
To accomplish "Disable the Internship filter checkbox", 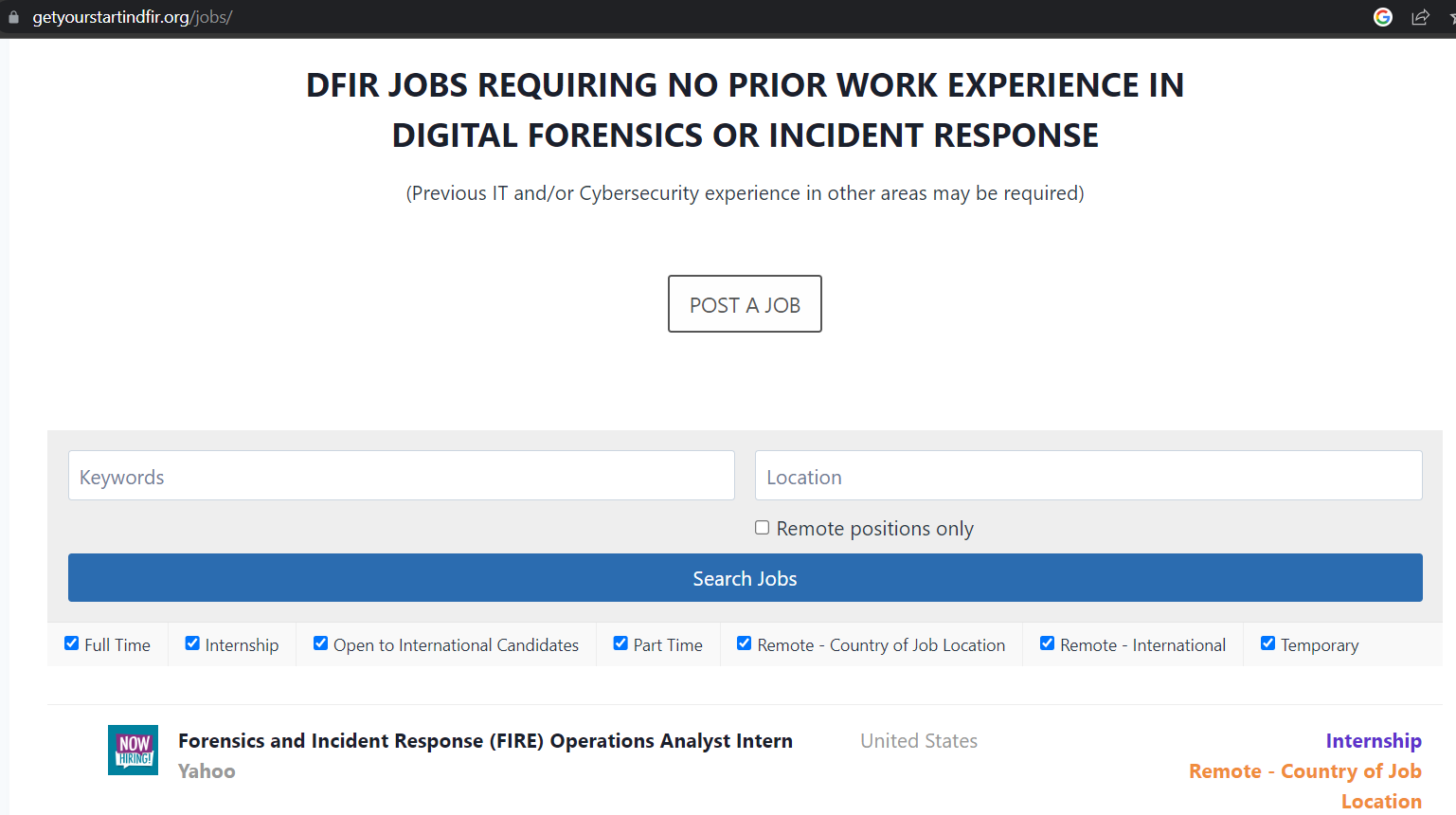I will 192,643.
